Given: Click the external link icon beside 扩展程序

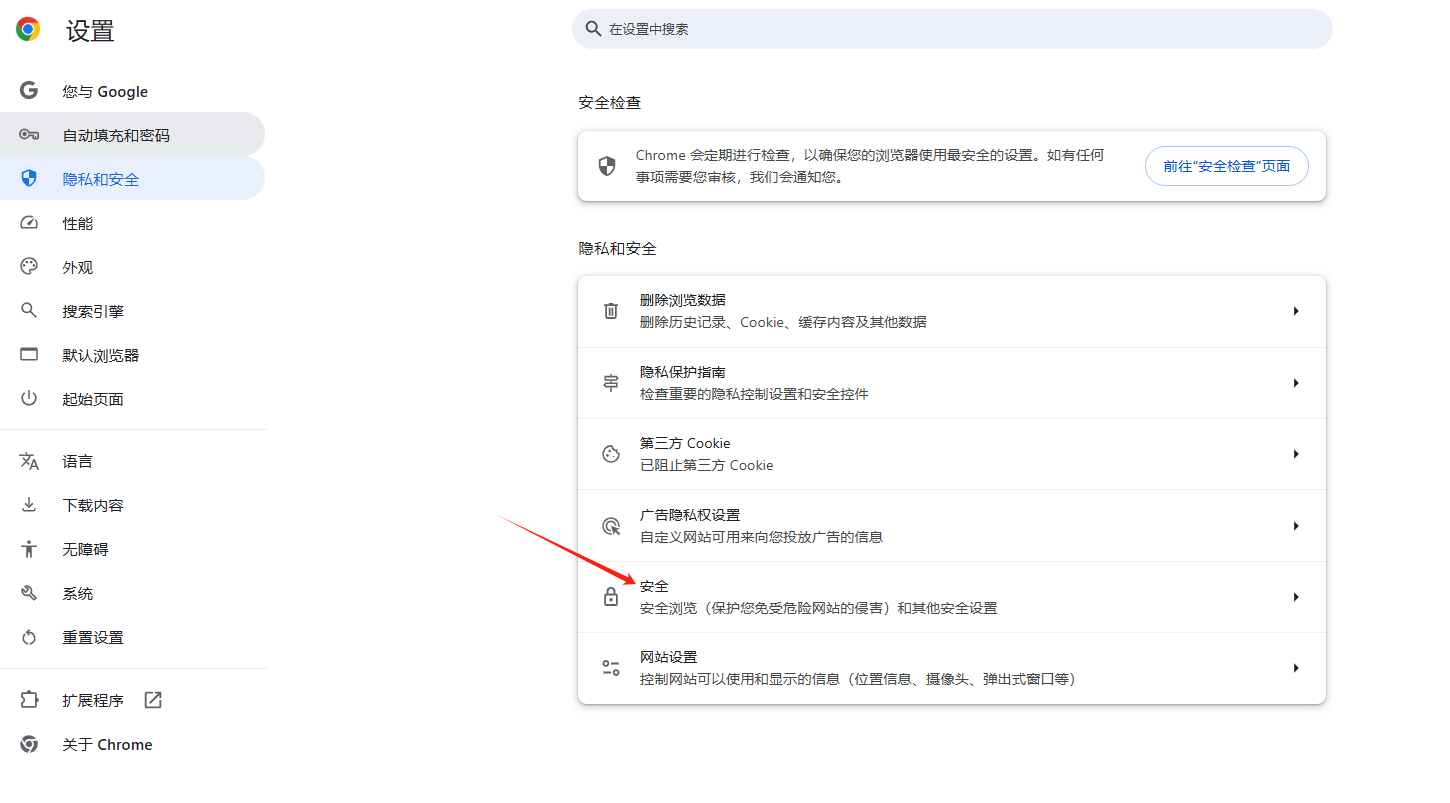Looking at the screenshot, I should pyautogui.click(x=153, y=700).
